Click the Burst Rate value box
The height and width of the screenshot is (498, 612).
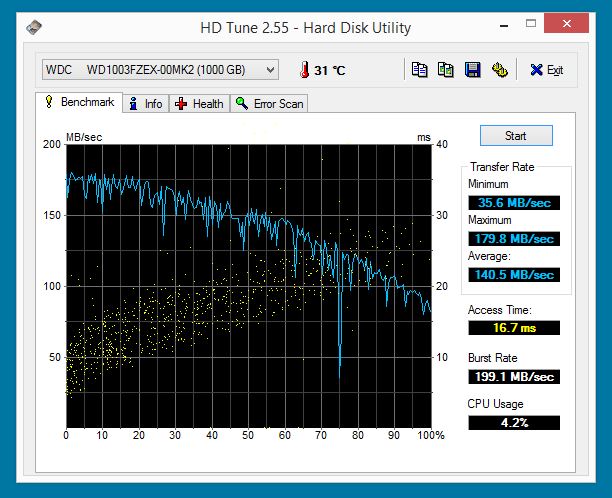click(x=514, y=376)
